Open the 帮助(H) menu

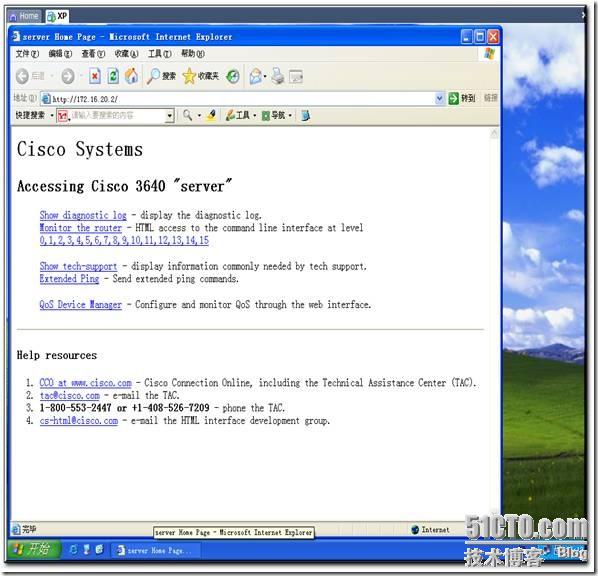[x=193, y=53]
